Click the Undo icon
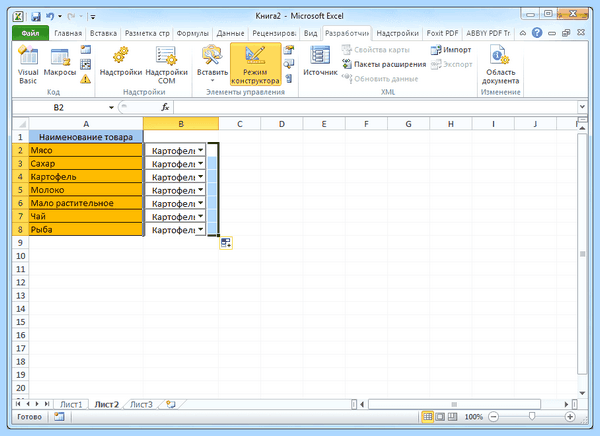The width and height of the screenshot is (600, 436). (x=50, y=16)
